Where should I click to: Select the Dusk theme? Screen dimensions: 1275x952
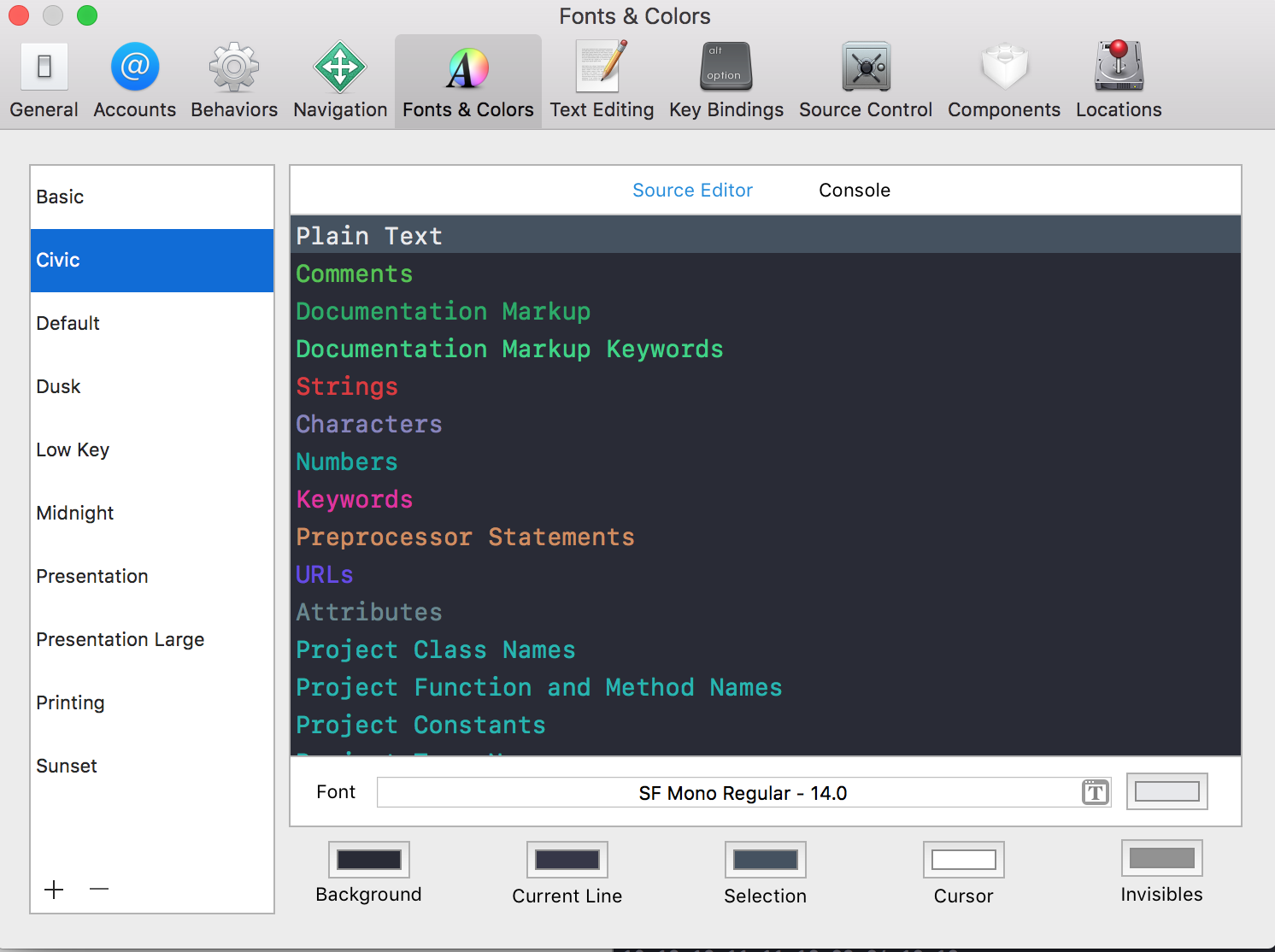point(152,387)
